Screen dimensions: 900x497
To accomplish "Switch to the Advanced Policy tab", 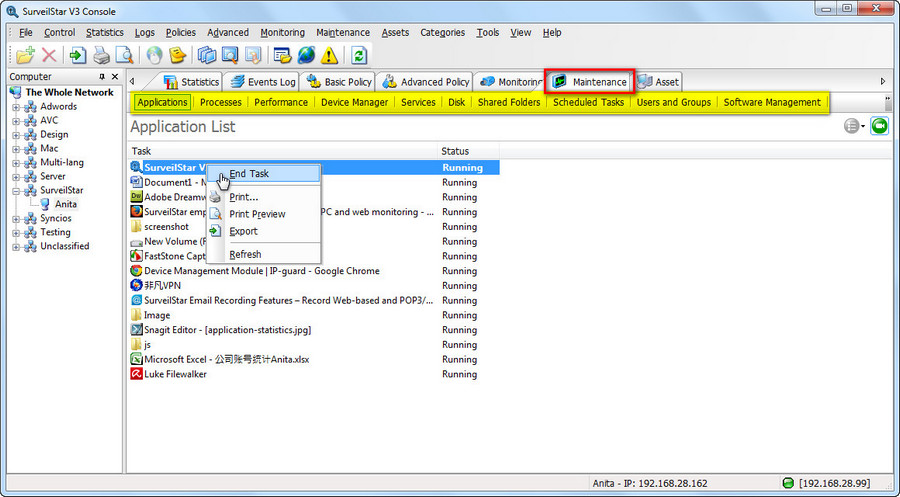I will (x=426, y=82).
